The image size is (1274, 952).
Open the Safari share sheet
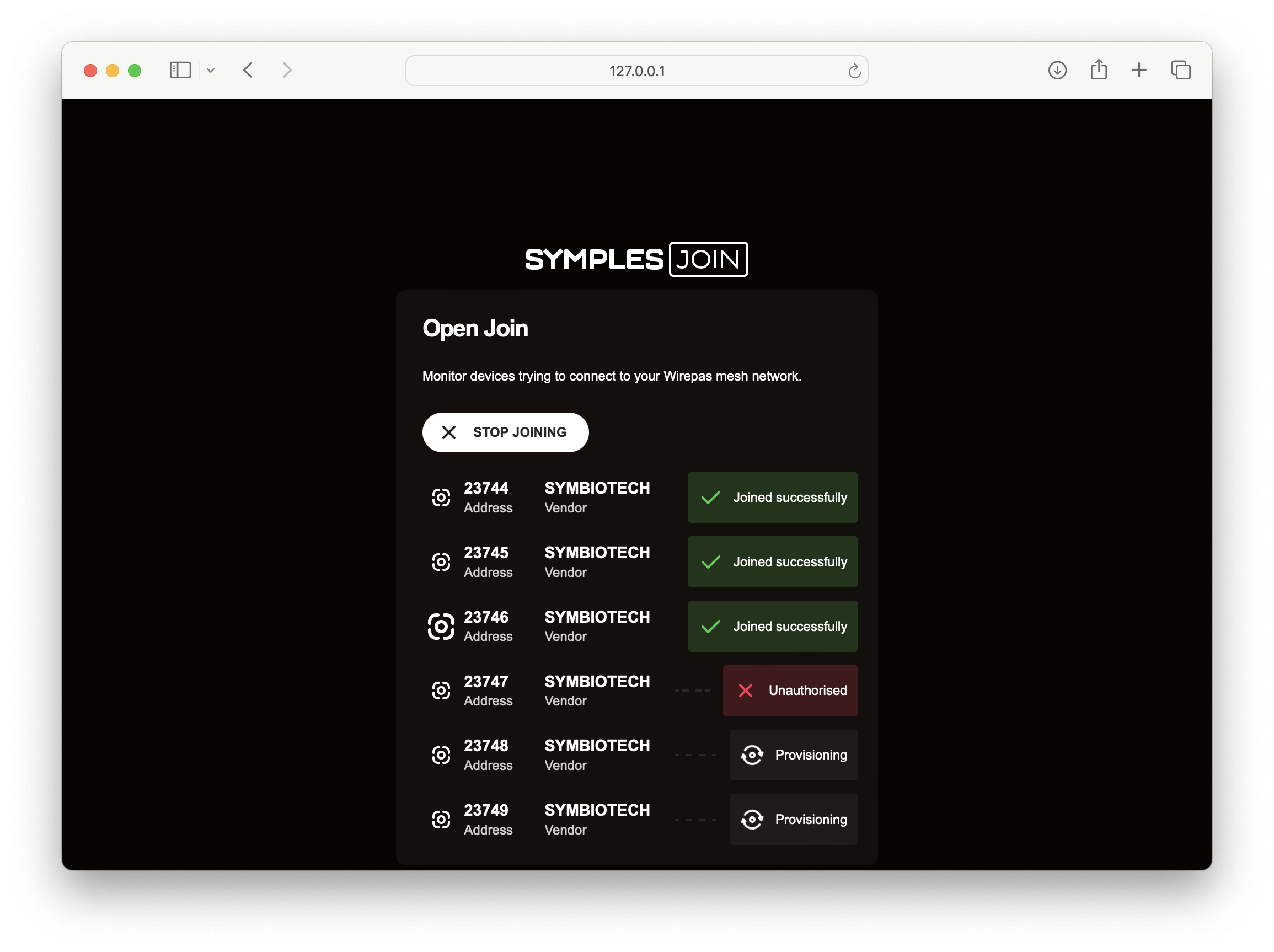point(1099,69)
